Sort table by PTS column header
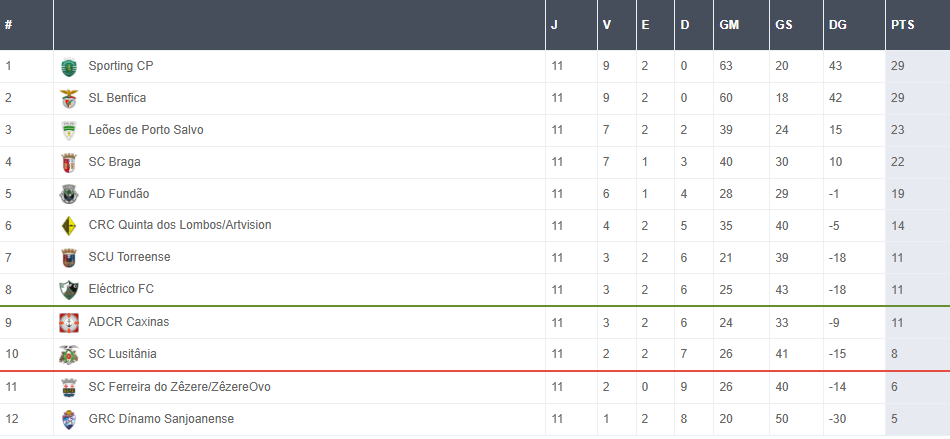This screenshot has width=950, height=439. pos(902,25)
